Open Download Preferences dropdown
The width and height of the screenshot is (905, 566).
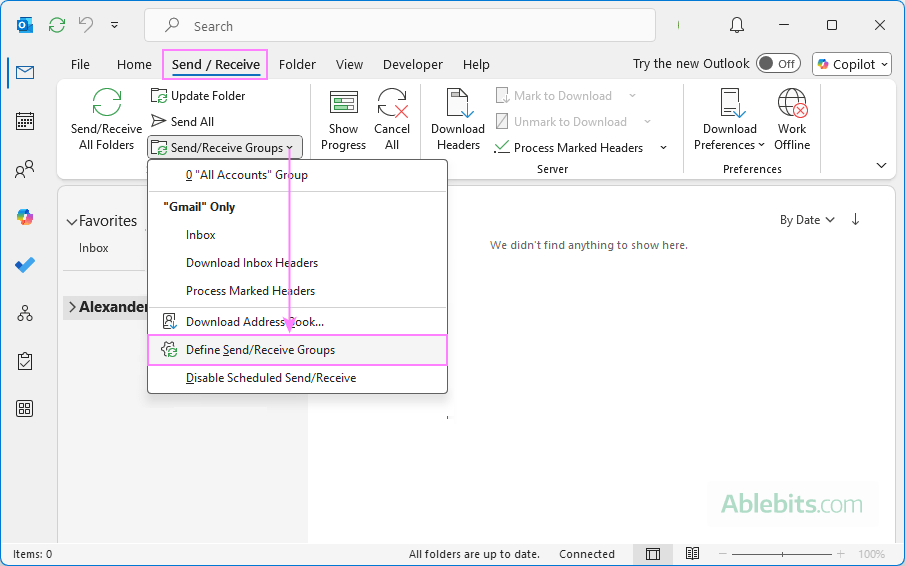pyautogui.click(x=730, y=119)
